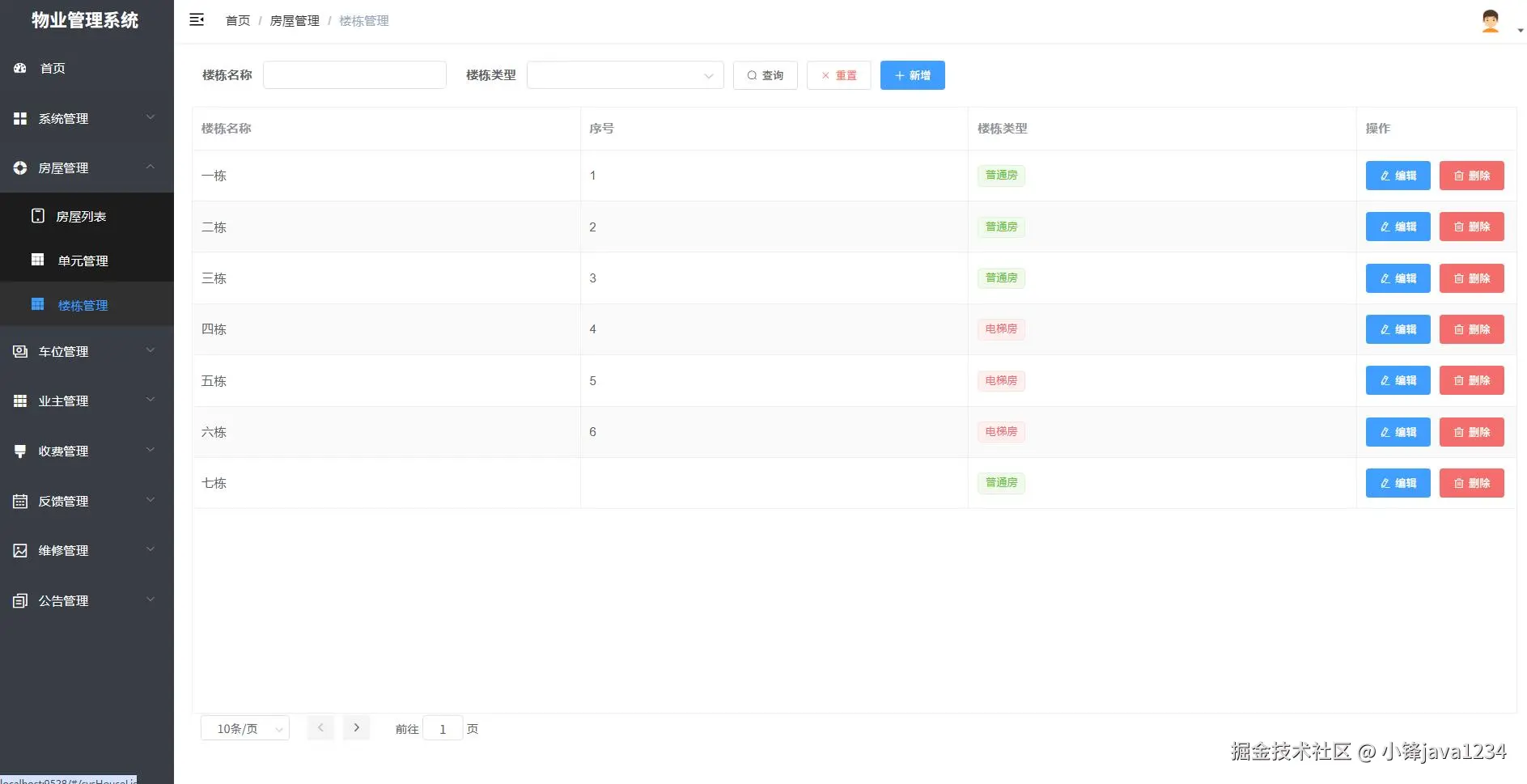The width and height of the screenshot is (1527, 784).
Task: Click the 重置 reset button
Action: coord(838,75)
